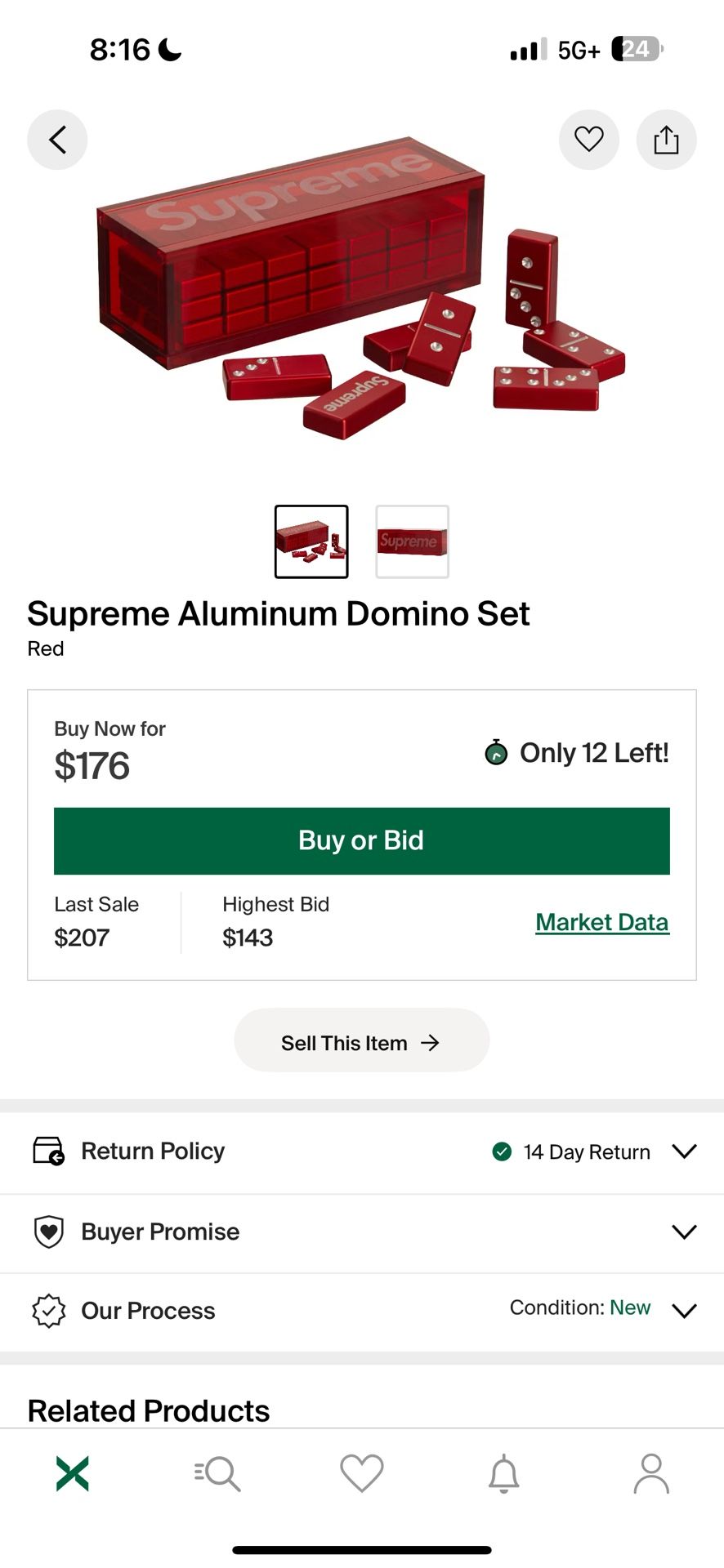Tap Sell This Item button
724x1568 pixels.
(x=361, y=1043)
